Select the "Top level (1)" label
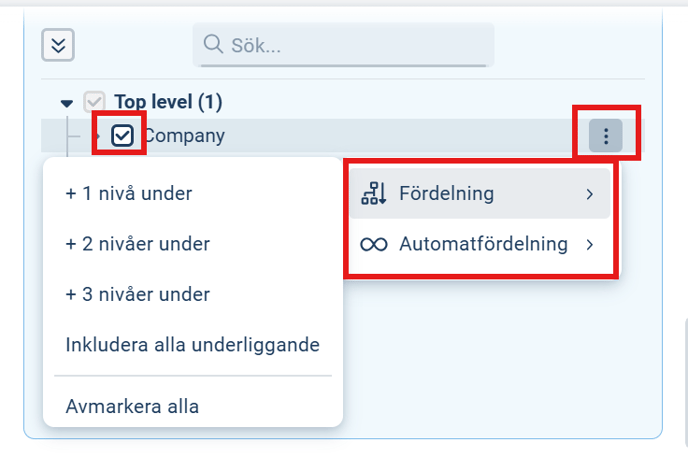The height and width of the screenshot is (457, 688). pyautogui.click(x=168, y=102)
